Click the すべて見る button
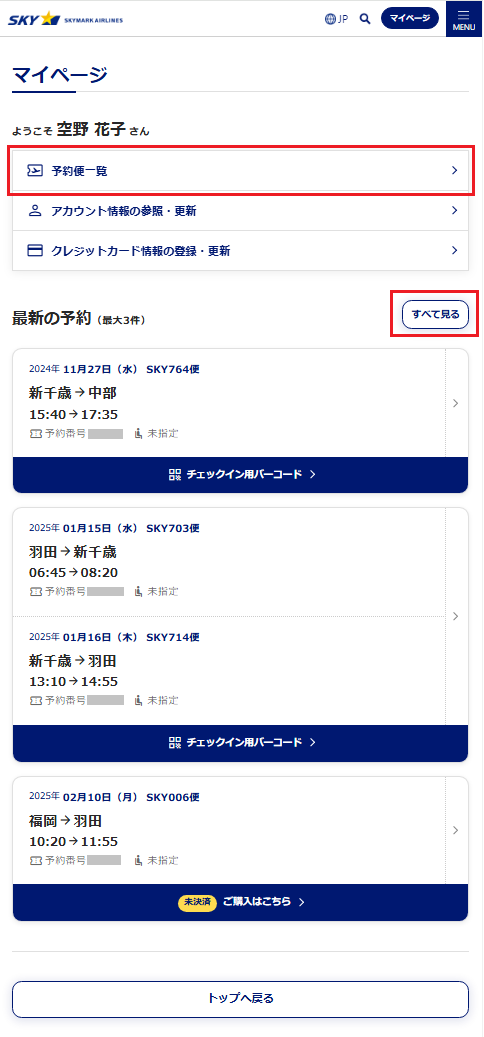The width and height of the screenshot is (484, 1037). [x=435, y=314]
